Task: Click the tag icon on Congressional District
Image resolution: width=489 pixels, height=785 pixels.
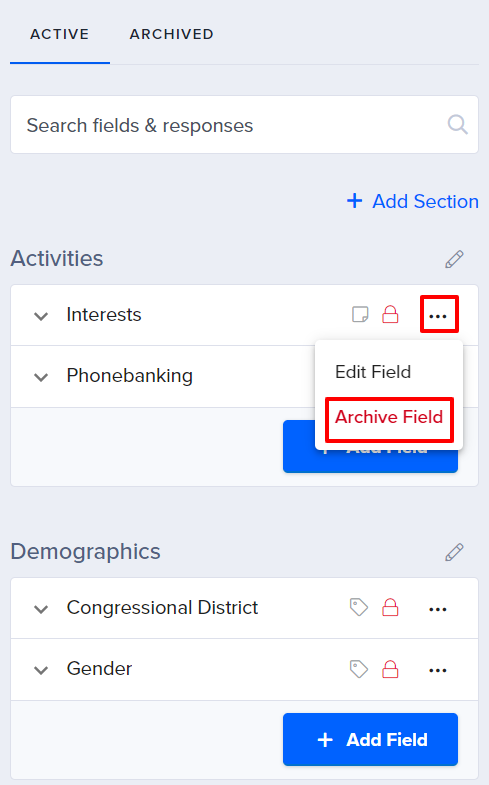Action: (359, 608)
